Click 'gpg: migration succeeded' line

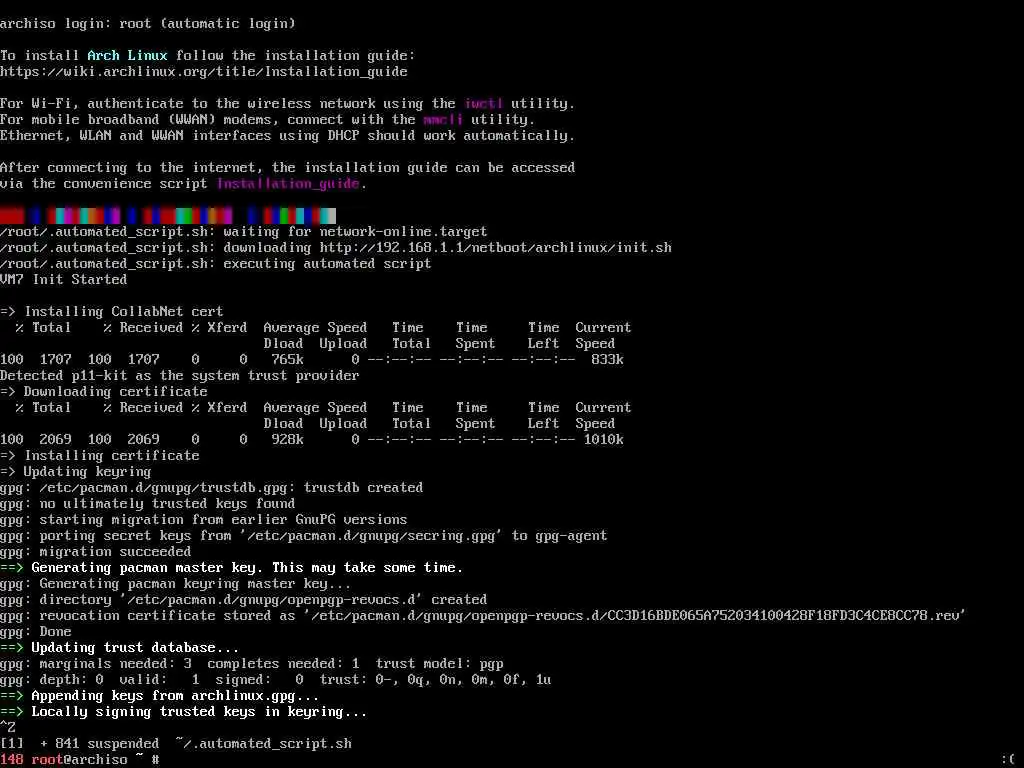(x=95, y=552)
